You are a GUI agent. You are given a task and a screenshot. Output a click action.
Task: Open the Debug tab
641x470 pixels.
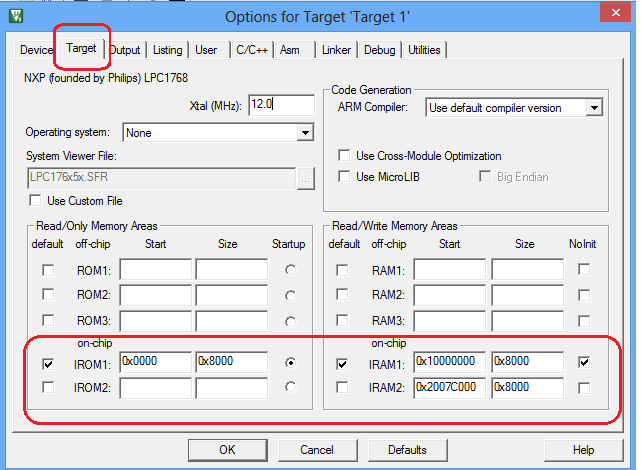379,50
